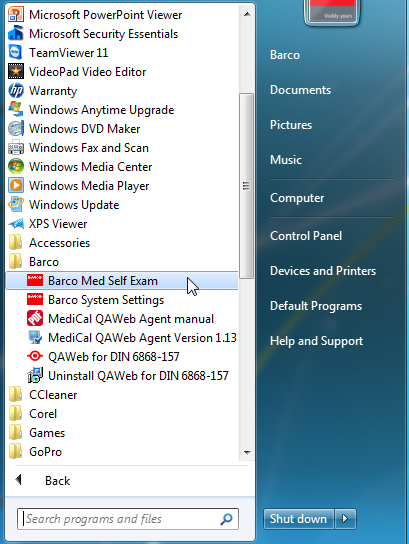This screenshot has height=544, width=409.
Task: Open VideoPad Video Editor star icon
Action: point(16,71)
